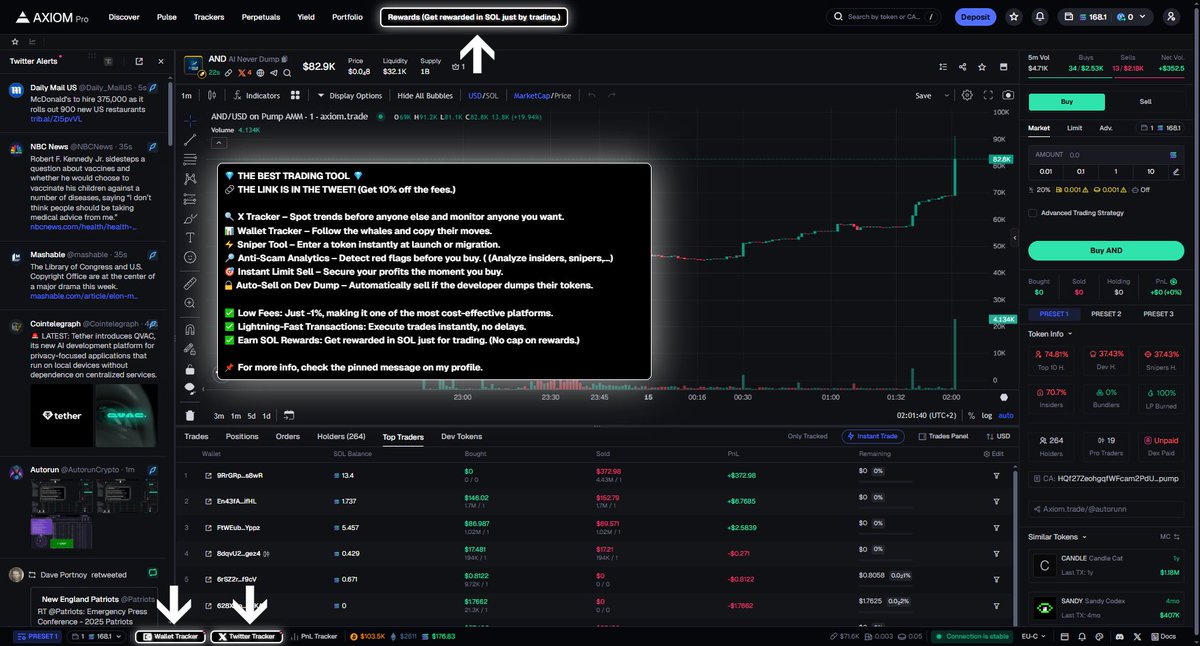
Task: Close the Twitter Alerts panel
Action: tap(160, 61)
